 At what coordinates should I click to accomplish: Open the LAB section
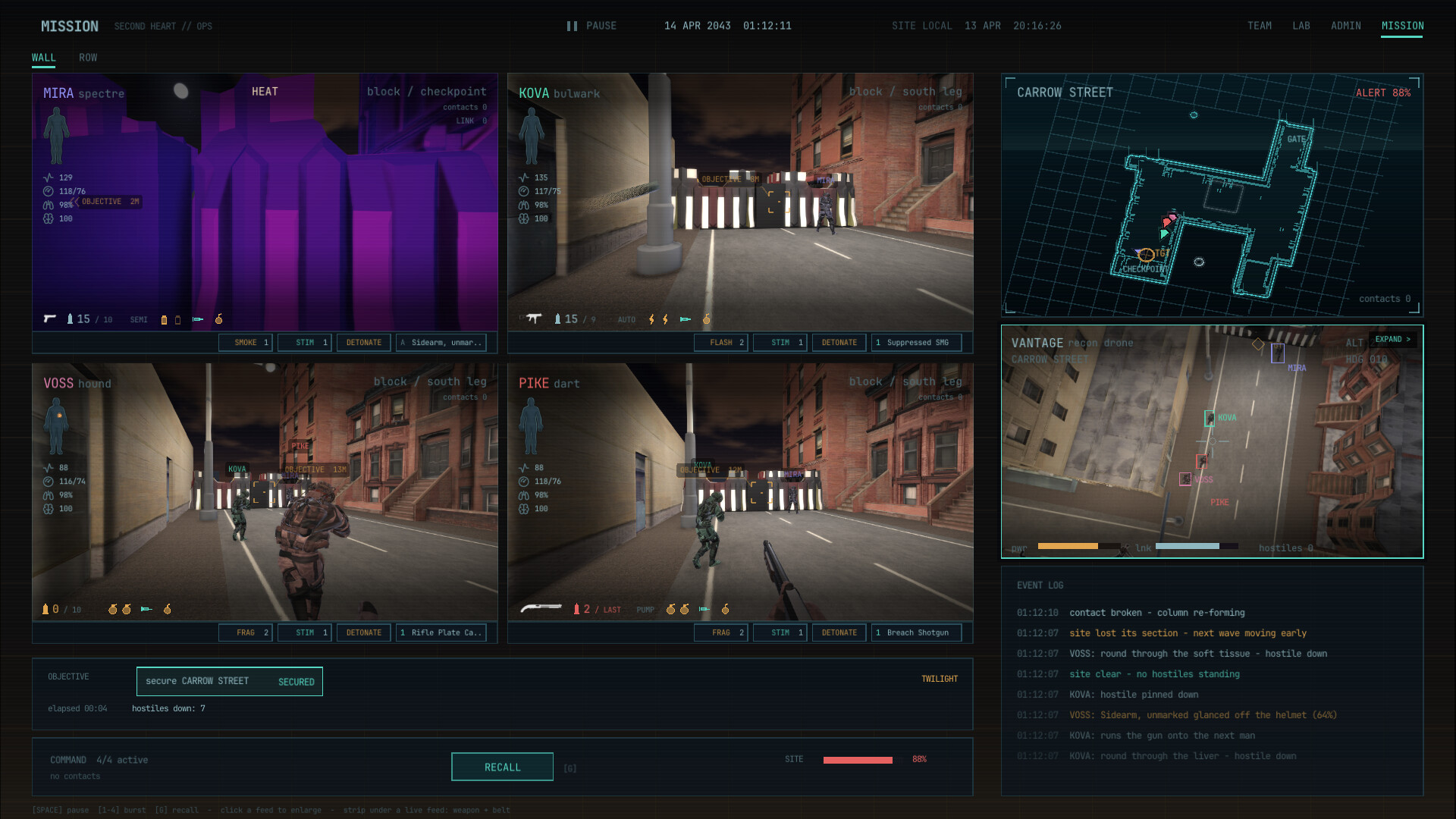(x=1301, y=26)
